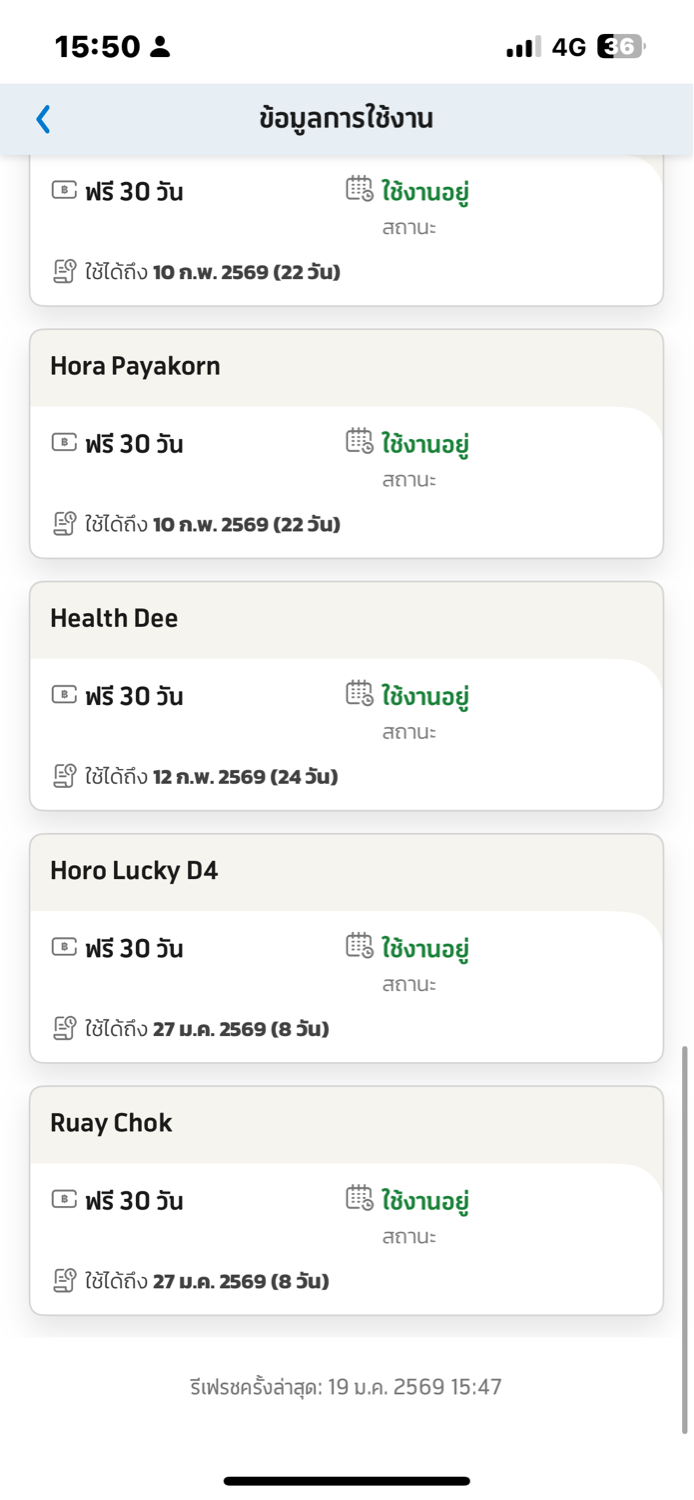Select the Horo Lucky D4 service title
Viewport: 694px width, 1500px height.
pyautogui.click(x=134, y=870)
